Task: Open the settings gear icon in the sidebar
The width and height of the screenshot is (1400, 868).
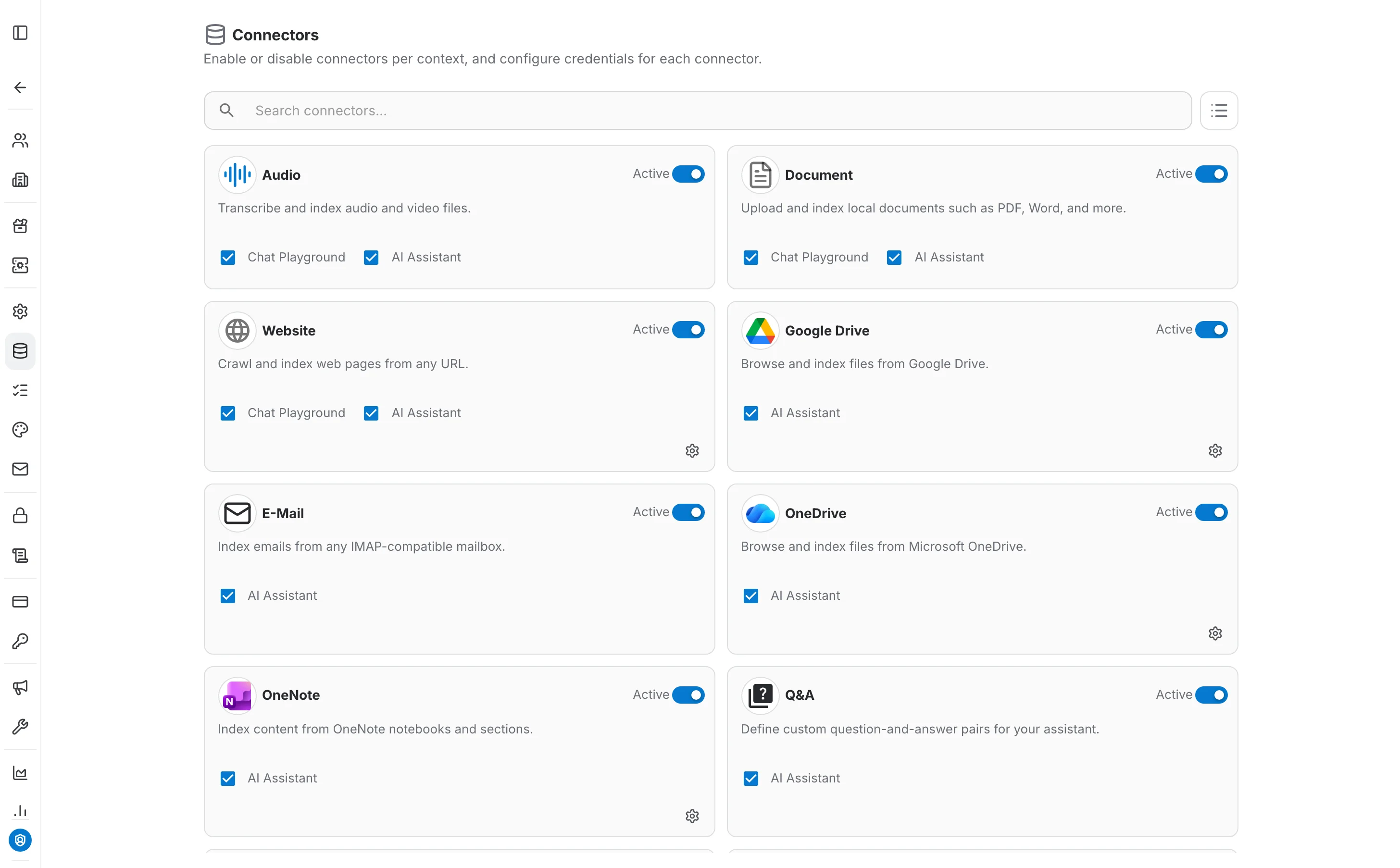Action: 20,311
